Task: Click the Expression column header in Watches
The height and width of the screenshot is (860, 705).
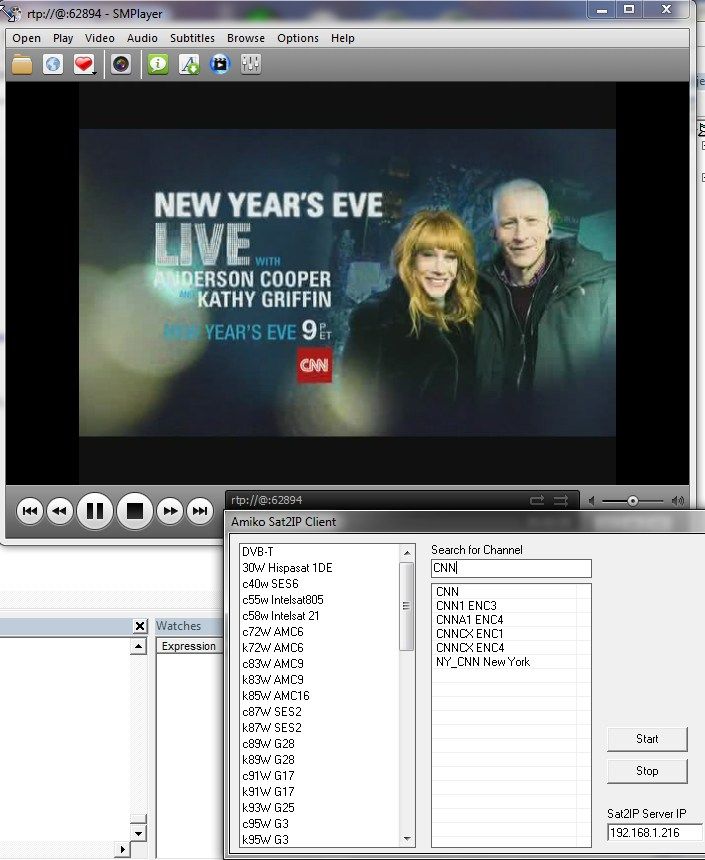Action: pyautogui.click(x=189, y=646)
